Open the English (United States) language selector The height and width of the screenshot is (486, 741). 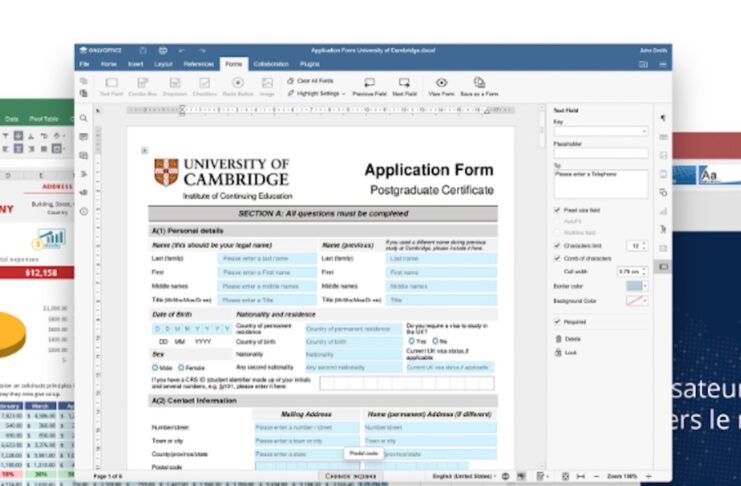[x=464, y=476]
